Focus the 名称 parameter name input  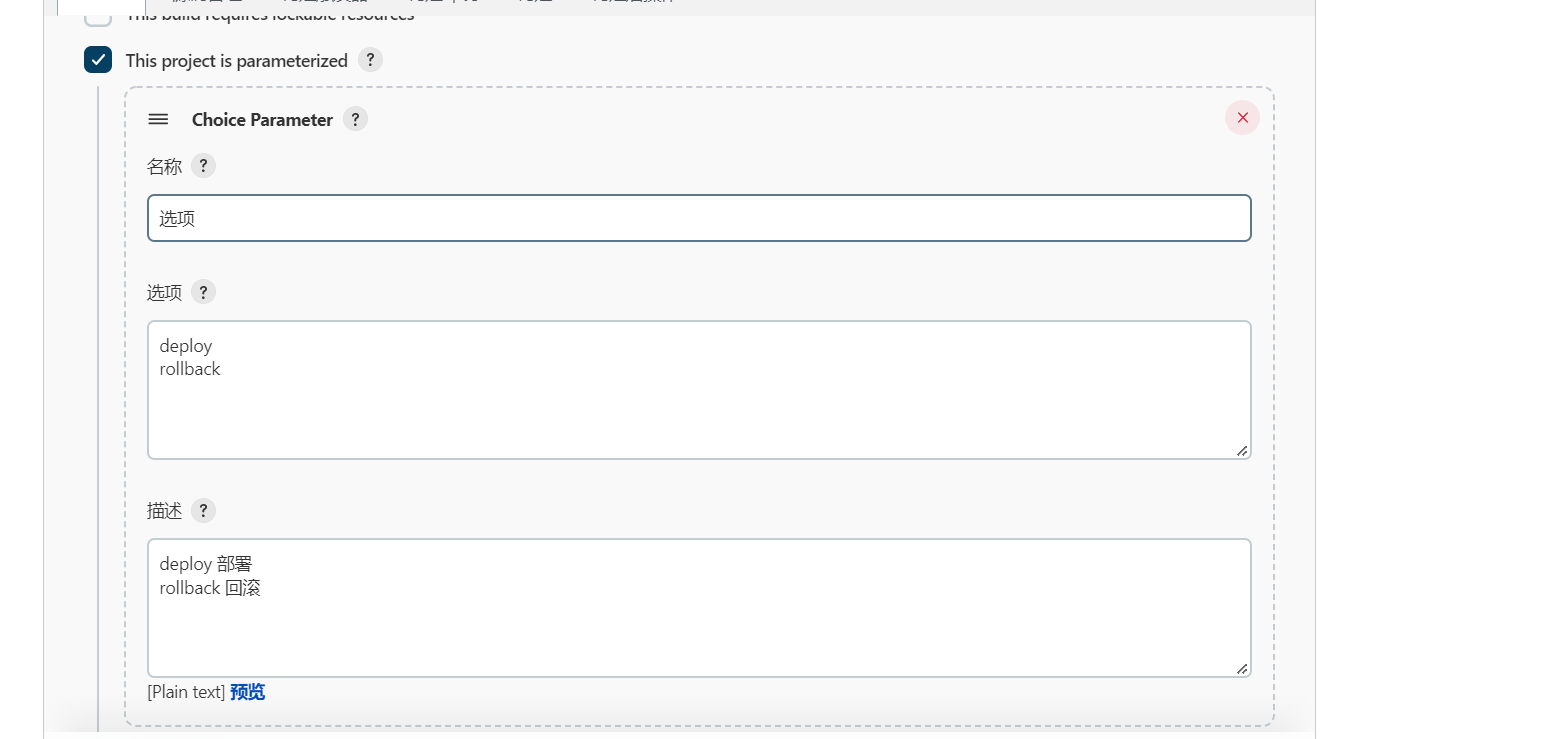coord(699,217)
